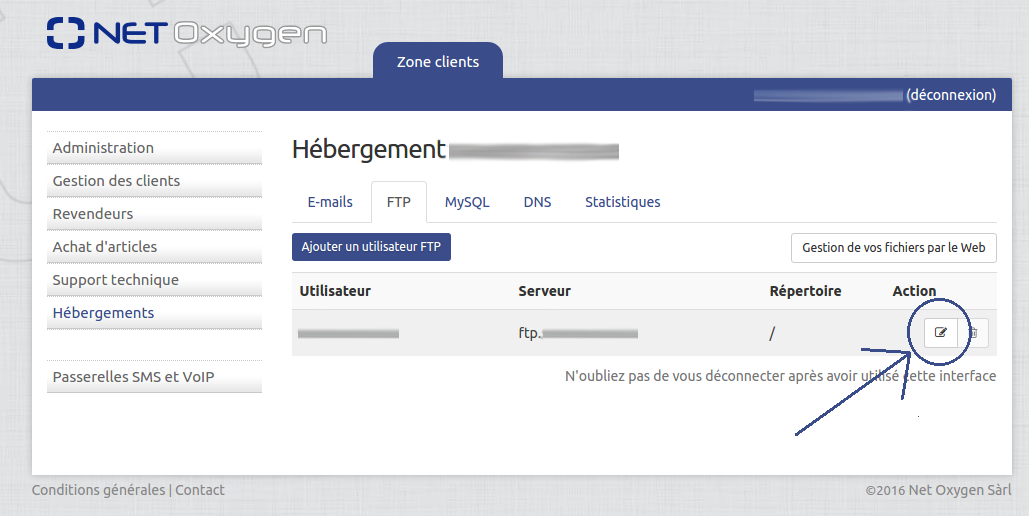Click the edit FTP user pencil icon

point(940,333)
